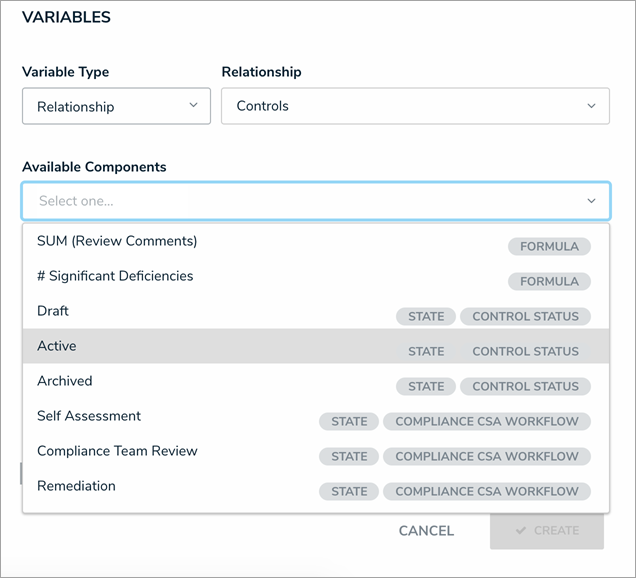
Task: Pick the Remediation state option
Action: point(76,486)
